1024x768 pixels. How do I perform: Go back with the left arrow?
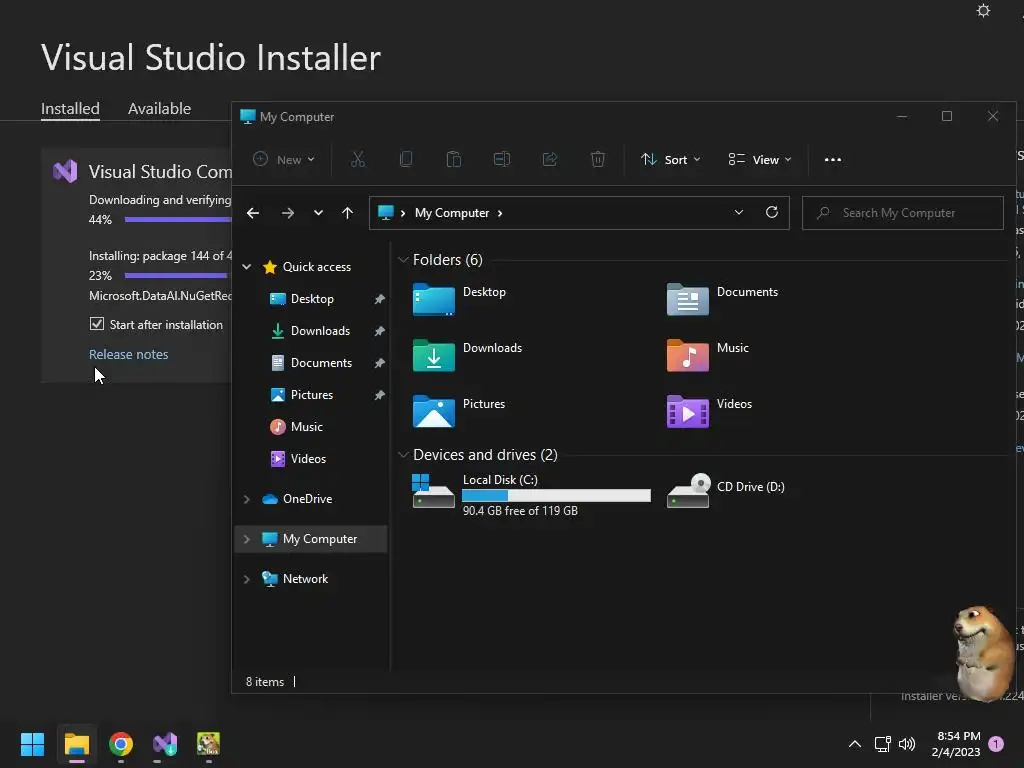[x=253, y=213]
